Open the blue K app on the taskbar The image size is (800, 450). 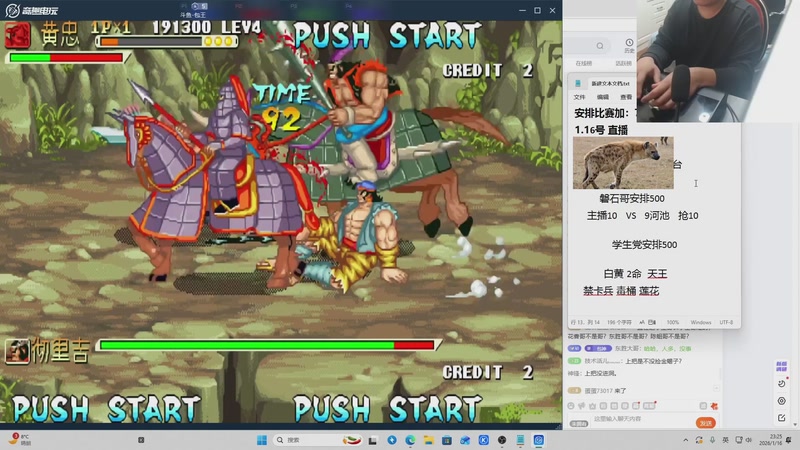(484, 440)
